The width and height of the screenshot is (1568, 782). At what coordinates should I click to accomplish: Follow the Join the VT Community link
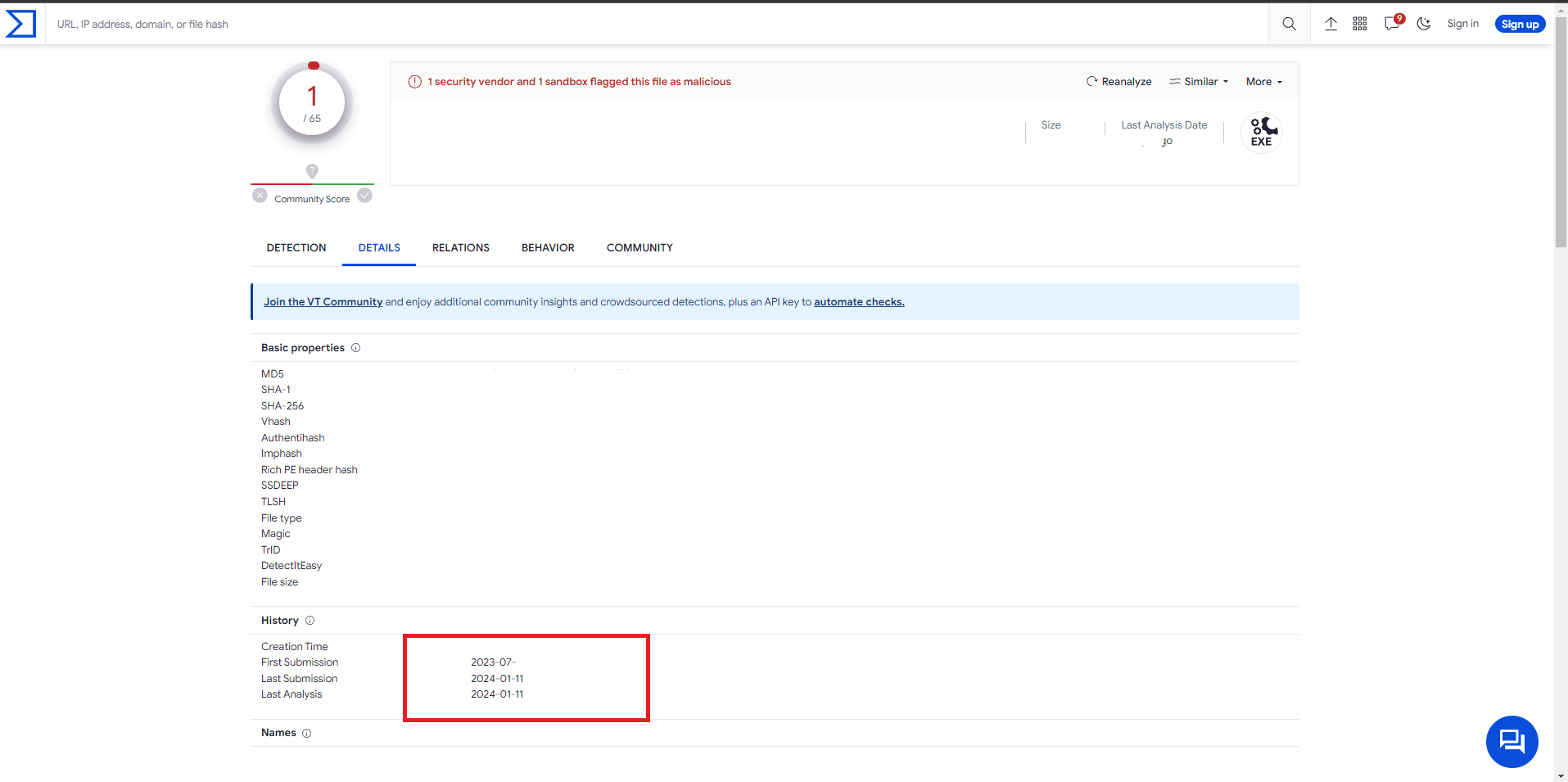(x=323, y=301)
